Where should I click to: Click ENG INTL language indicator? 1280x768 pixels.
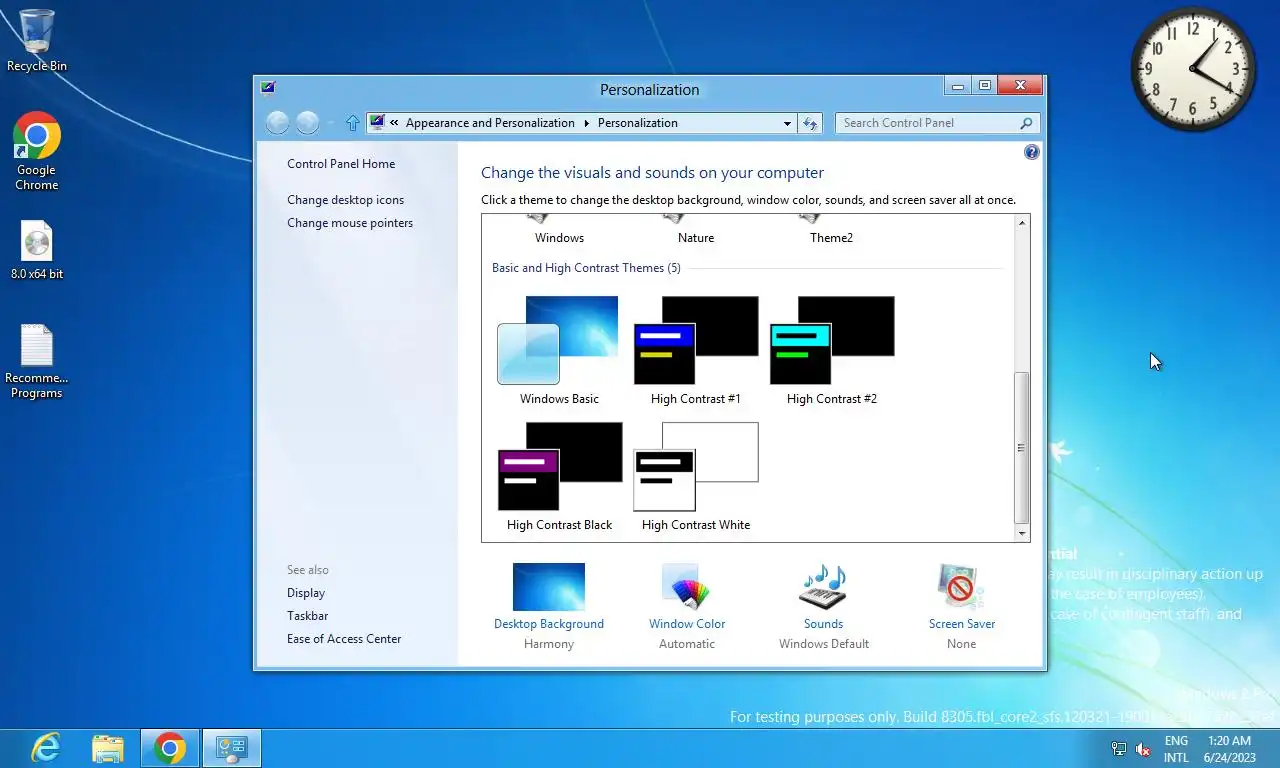click(1176, 749)
